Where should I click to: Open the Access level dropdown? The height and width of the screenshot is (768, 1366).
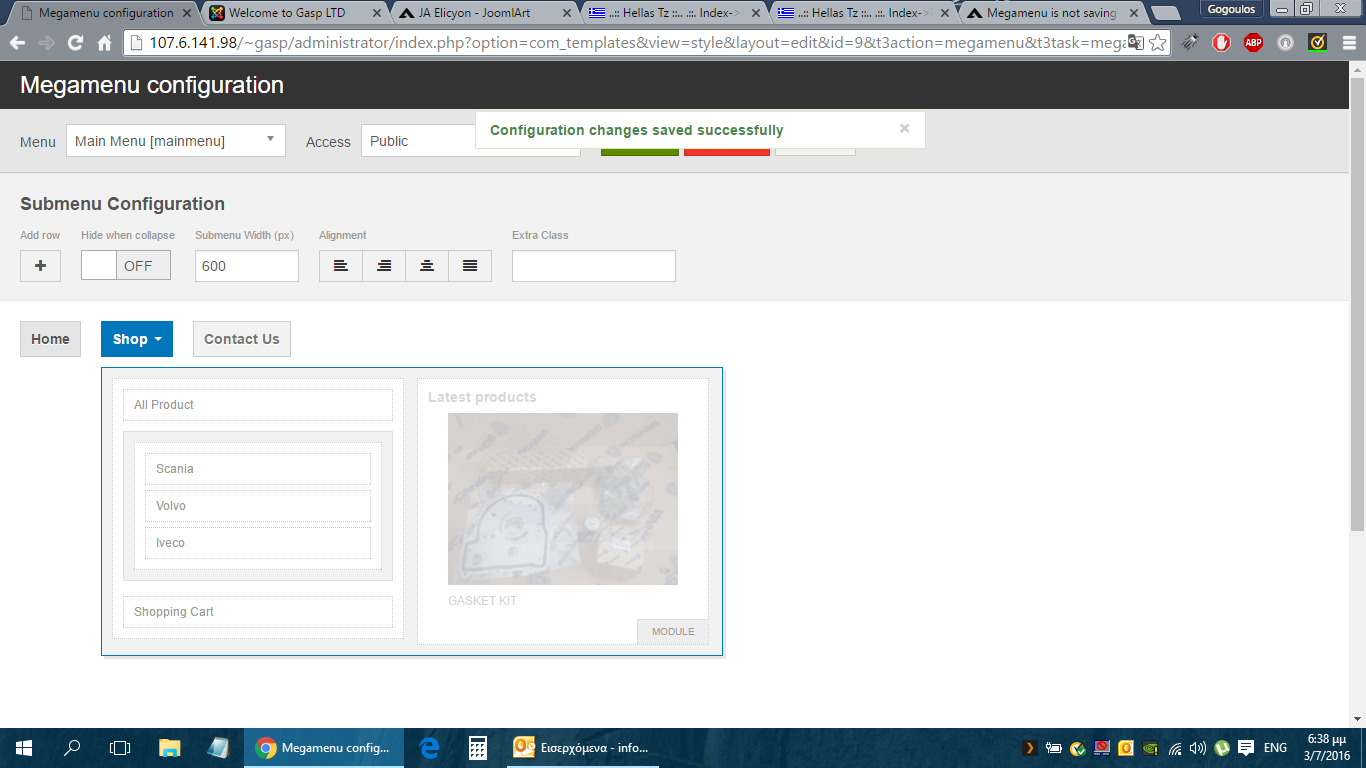click(470, 141)
